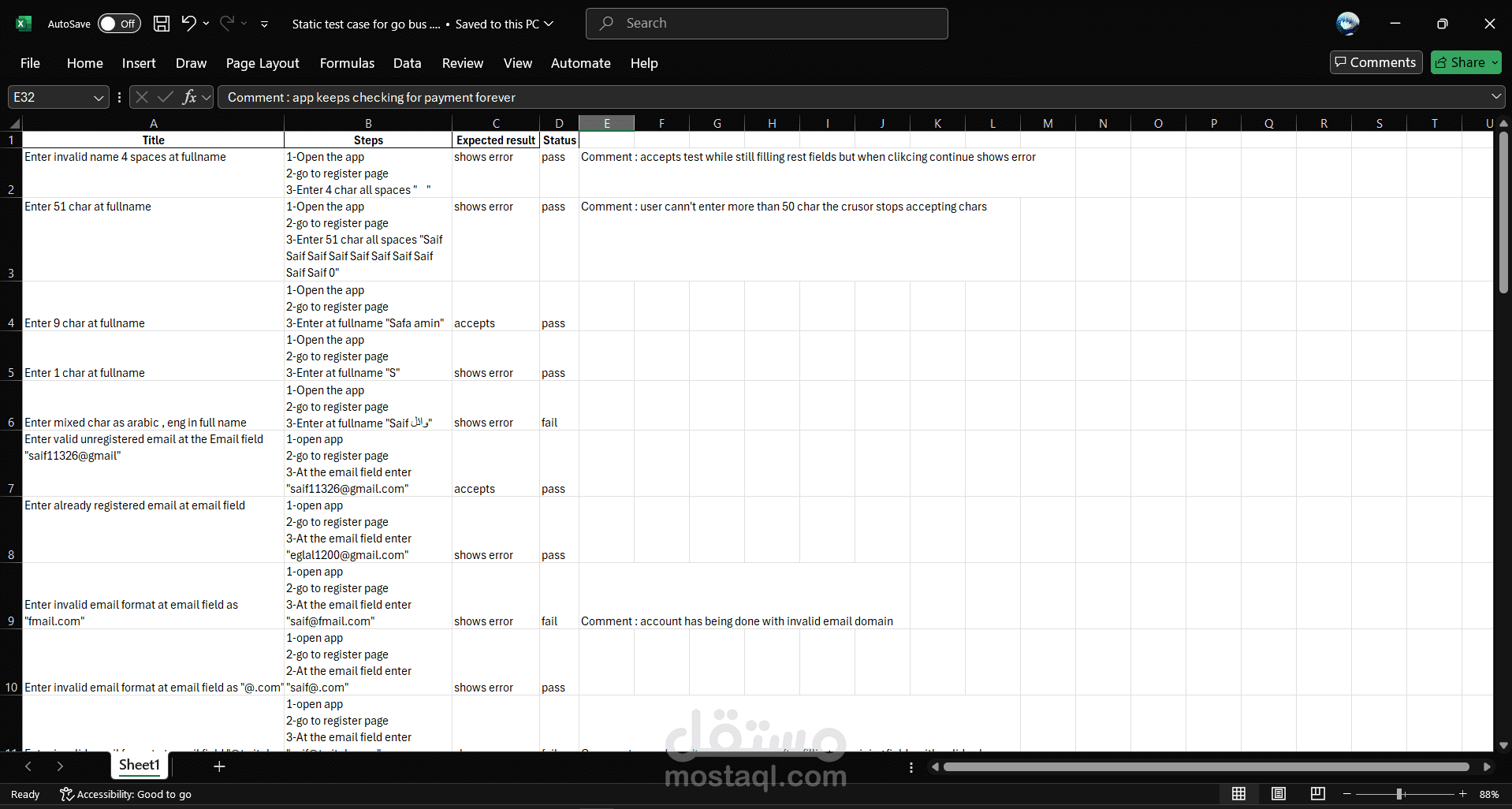Click the search magnifier in the Search bar
The image size is (1512, 809).
point(605,24)
